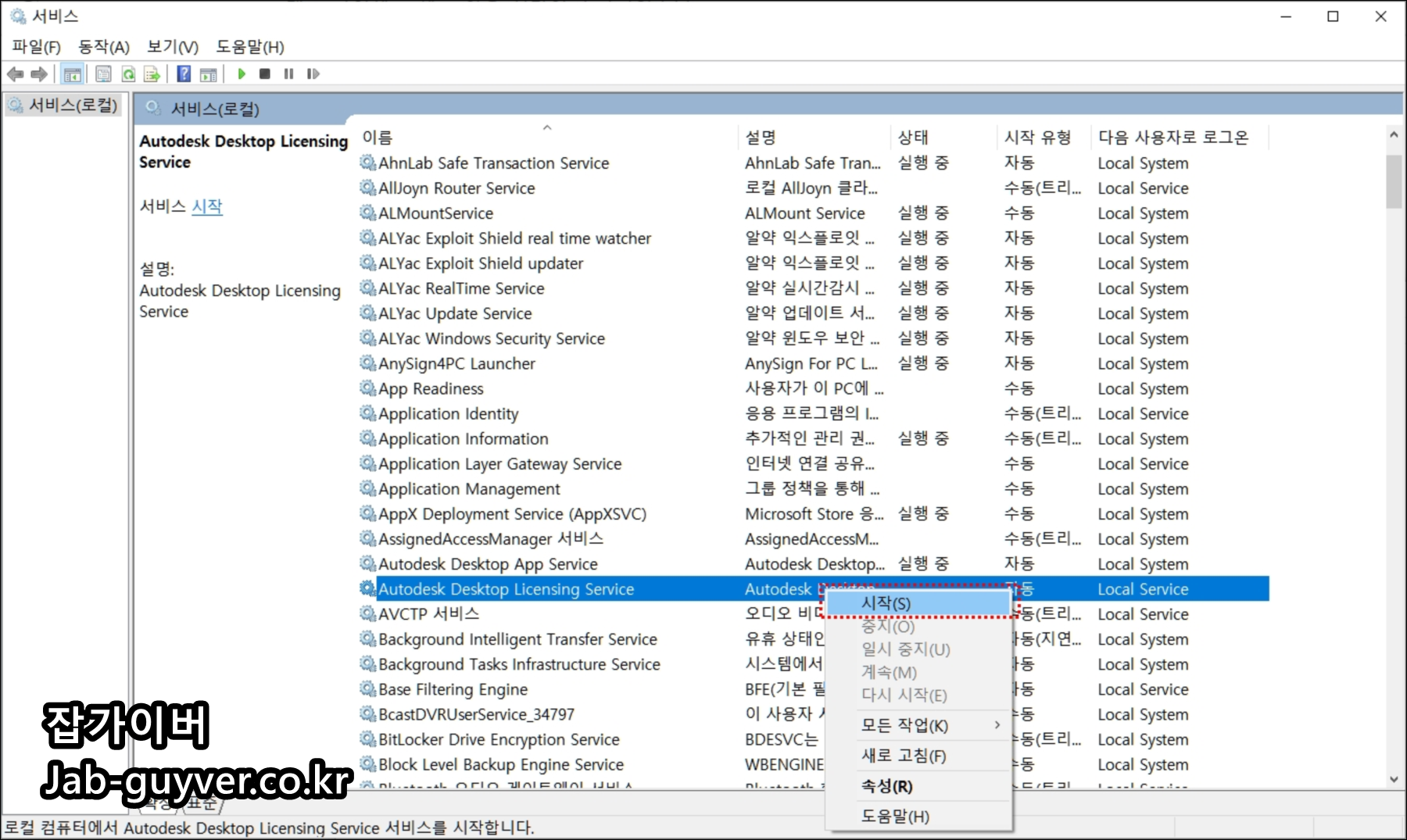The width and height of the screenshot is (1407, 840).
Task: Toggle the console tree show/hide toolbar icon
Action: click(x=72, y=74)
